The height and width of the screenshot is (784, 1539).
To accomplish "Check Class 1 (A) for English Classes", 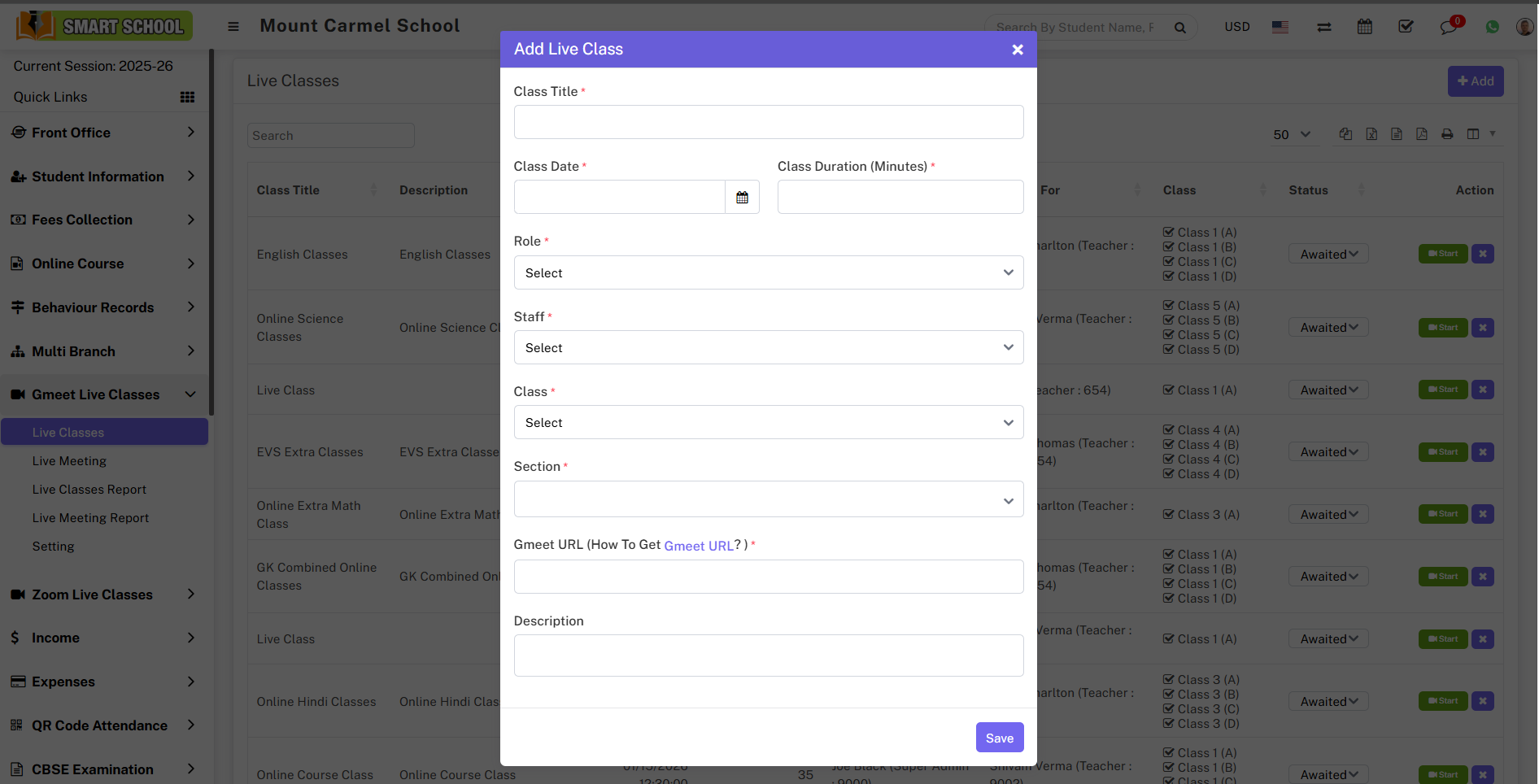I will 1166,232.
